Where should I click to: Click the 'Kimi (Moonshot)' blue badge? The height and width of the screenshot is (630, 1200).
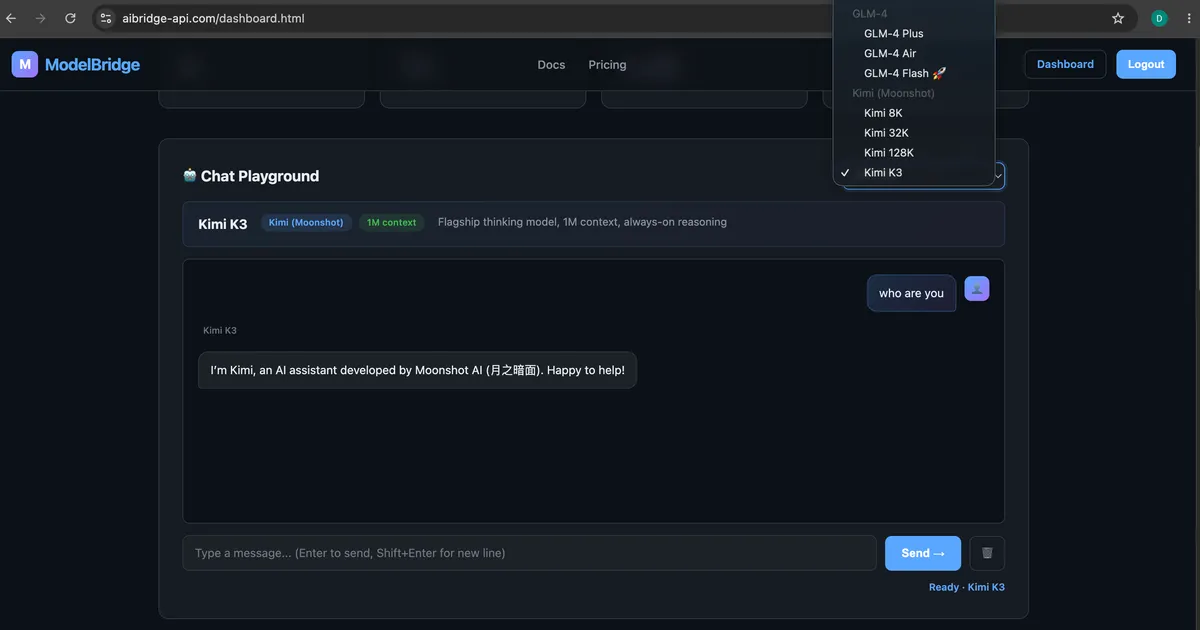click(306, 222)
